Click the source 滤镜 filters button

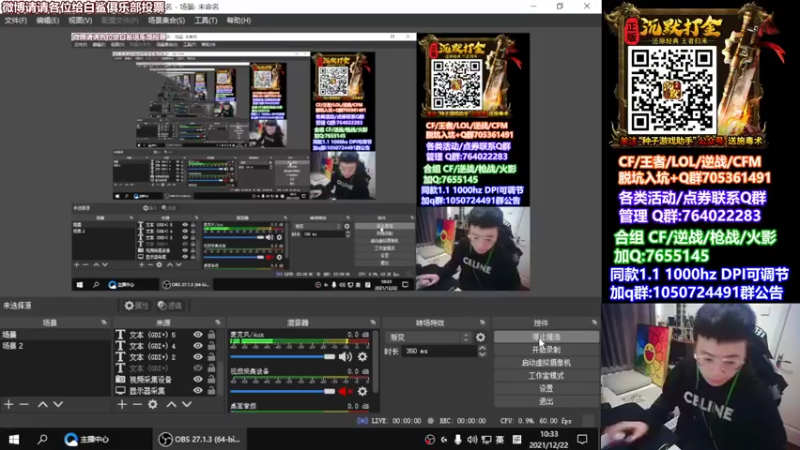[170, 306]
